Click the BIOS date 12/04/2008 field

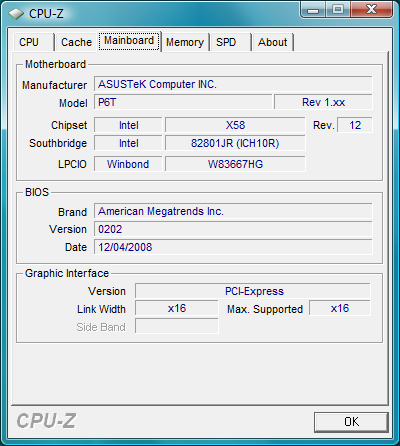pos(233,247)
